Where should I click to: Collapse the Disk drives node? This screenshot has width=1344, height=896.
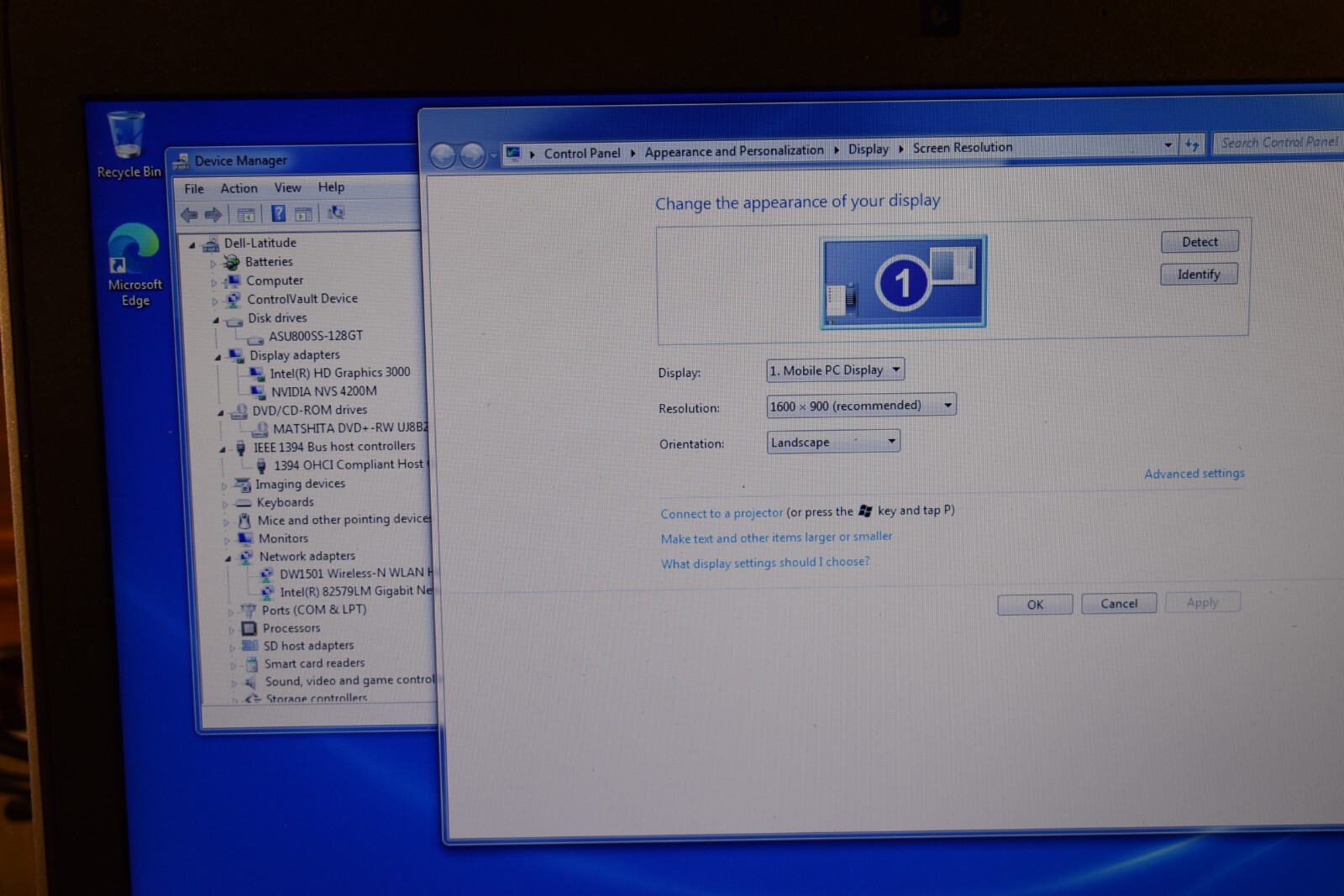pos(216,320)
